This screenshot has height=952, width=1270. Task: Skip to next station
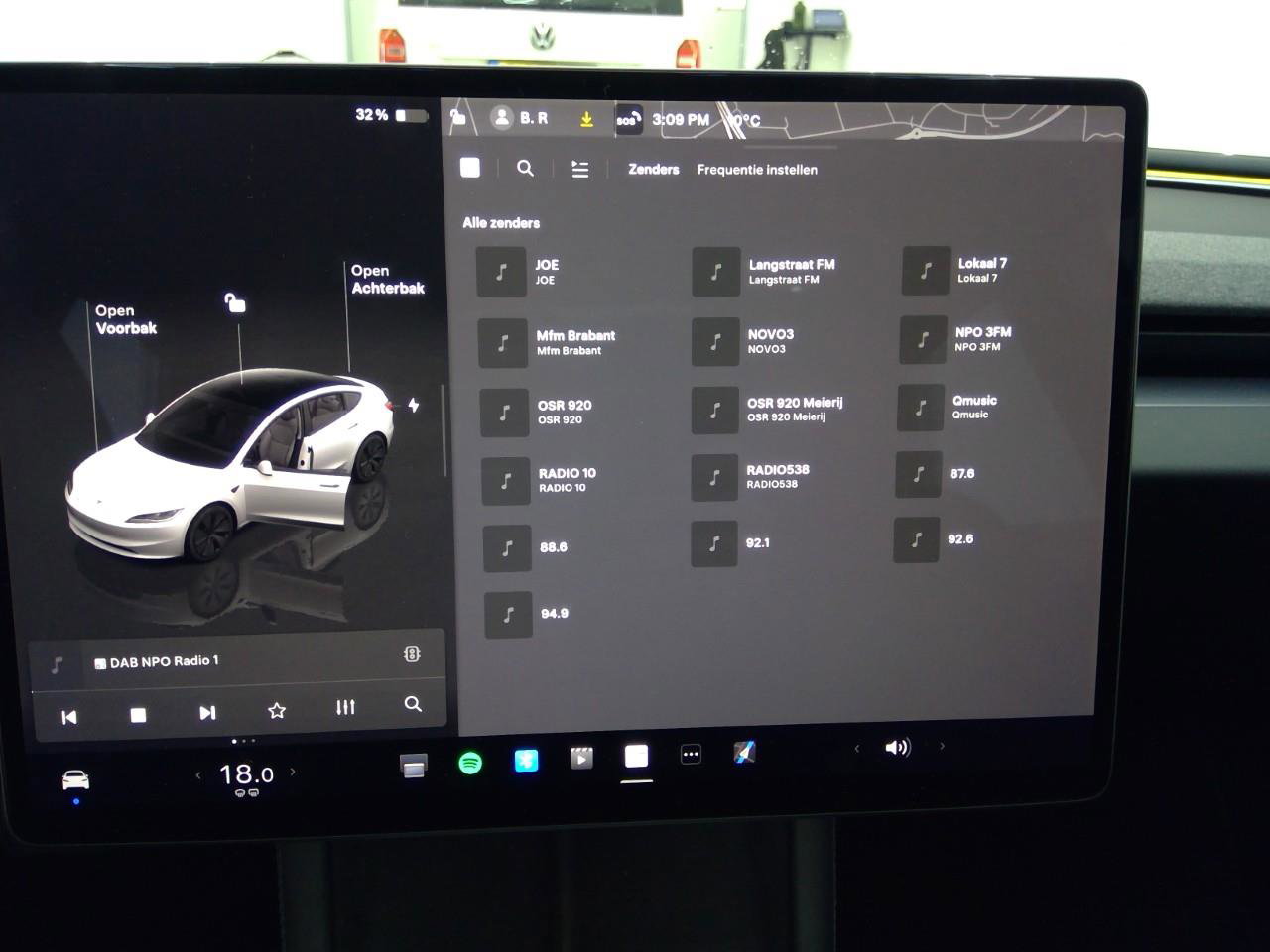click(x=207, y=713)
